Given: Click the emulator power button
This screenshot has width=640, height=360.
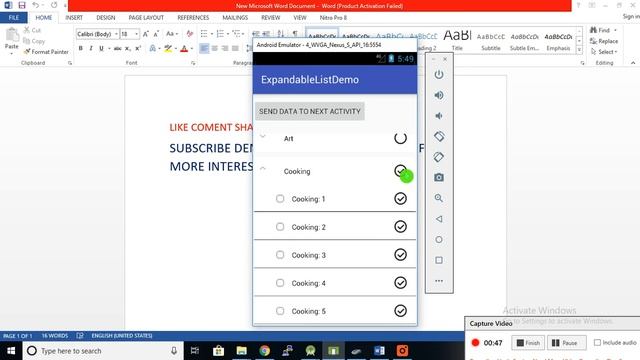Looking at the screenshot, I should tap(439, 75).
